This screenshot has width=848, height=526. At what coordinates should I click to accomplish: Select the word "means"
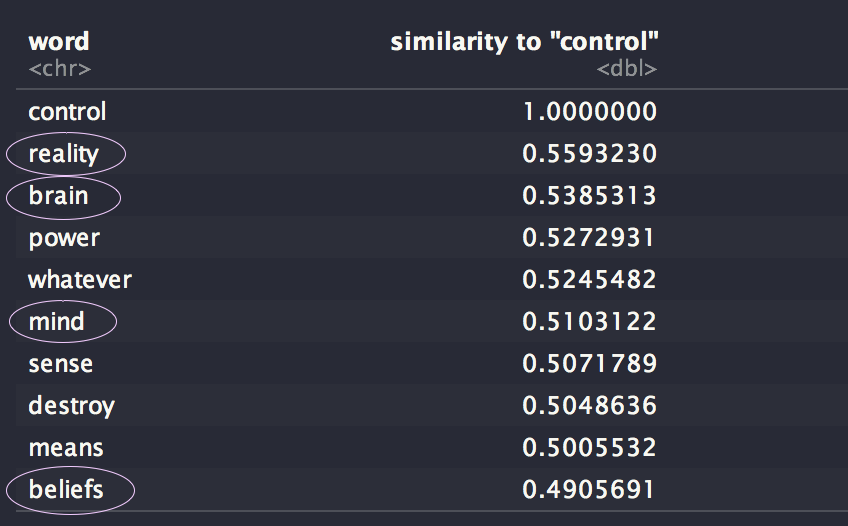pos(66,448)
